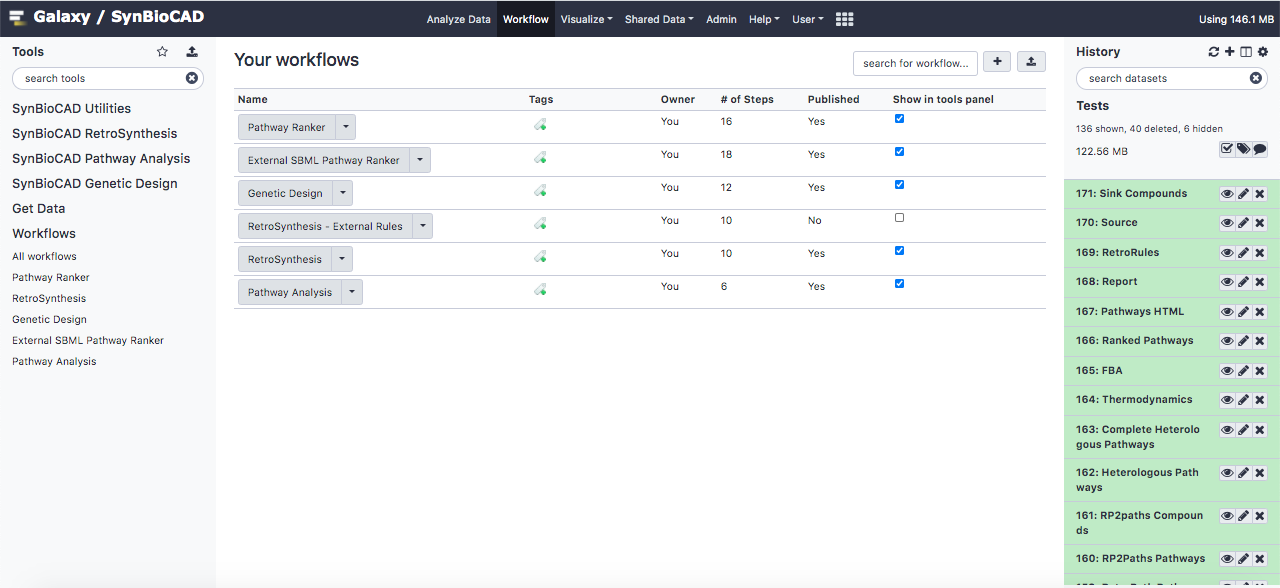Open External SBML Pathway Ranker sidebar link

pyautogui.click(x=88, y=340)
